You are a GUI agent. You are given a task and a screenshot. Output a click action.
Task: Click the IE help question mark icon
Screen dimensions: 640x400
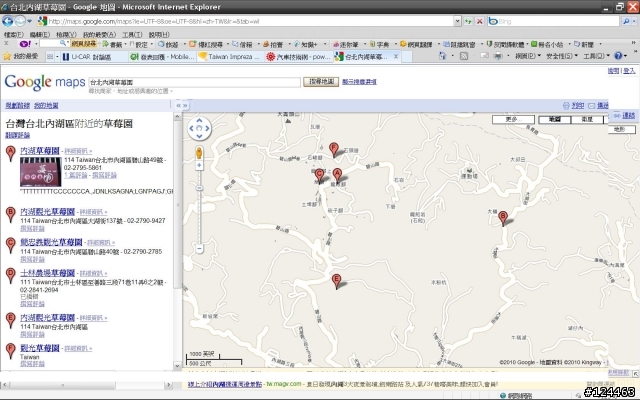(618, 56)
